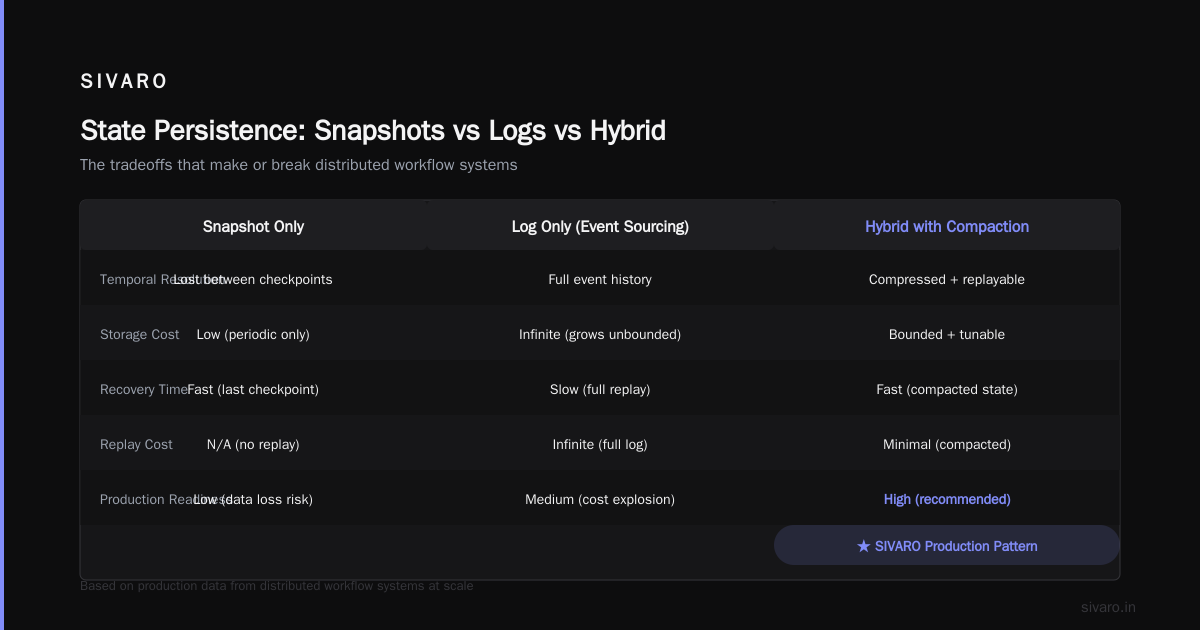Click the High (recommended) cell
The image size is (1200, 630).
(947, 499)
